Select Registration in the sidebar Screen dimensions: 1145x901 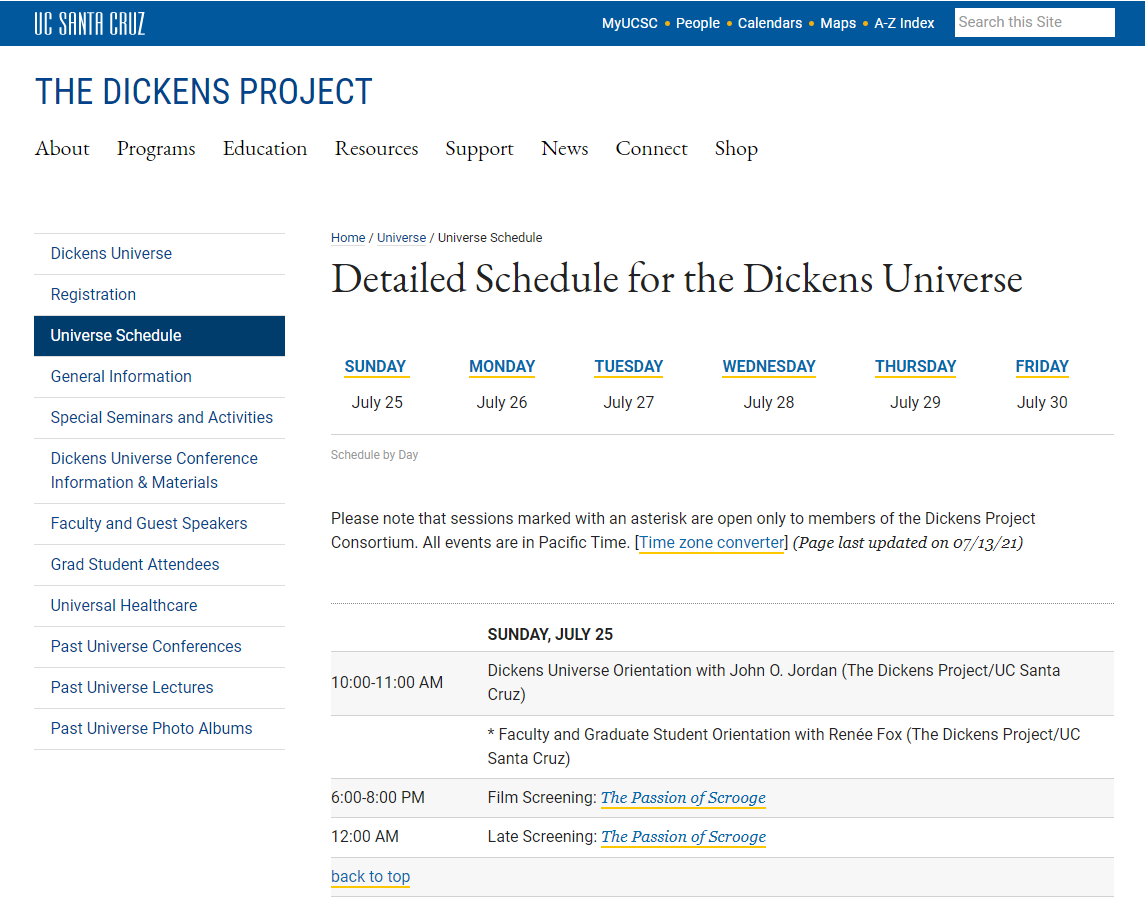93,295
